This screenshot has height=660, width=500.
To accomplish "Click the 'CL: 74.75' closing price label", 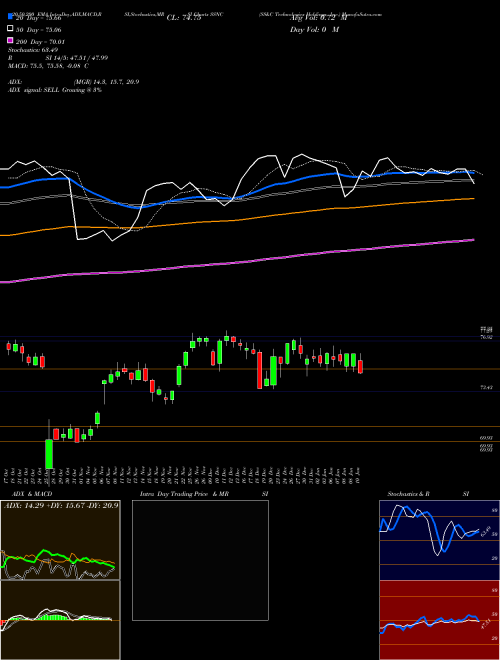I will pos(184,18).
